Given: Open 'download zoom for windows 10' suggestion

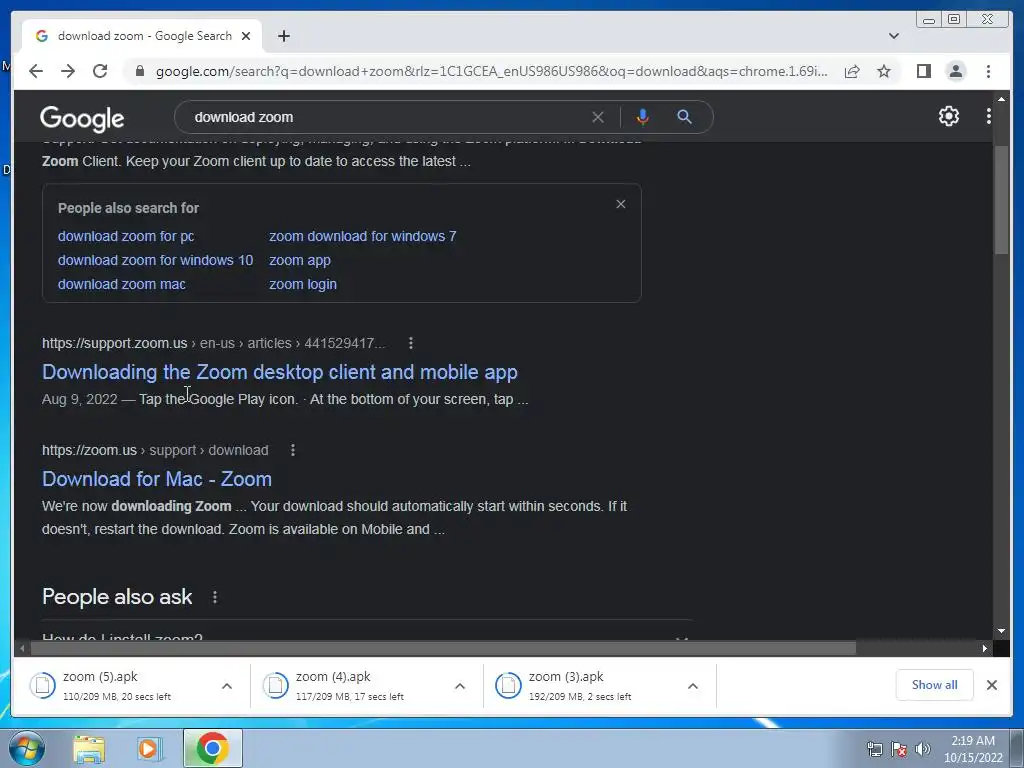Looking at the screenshot, I should click(x=155, y=260).
